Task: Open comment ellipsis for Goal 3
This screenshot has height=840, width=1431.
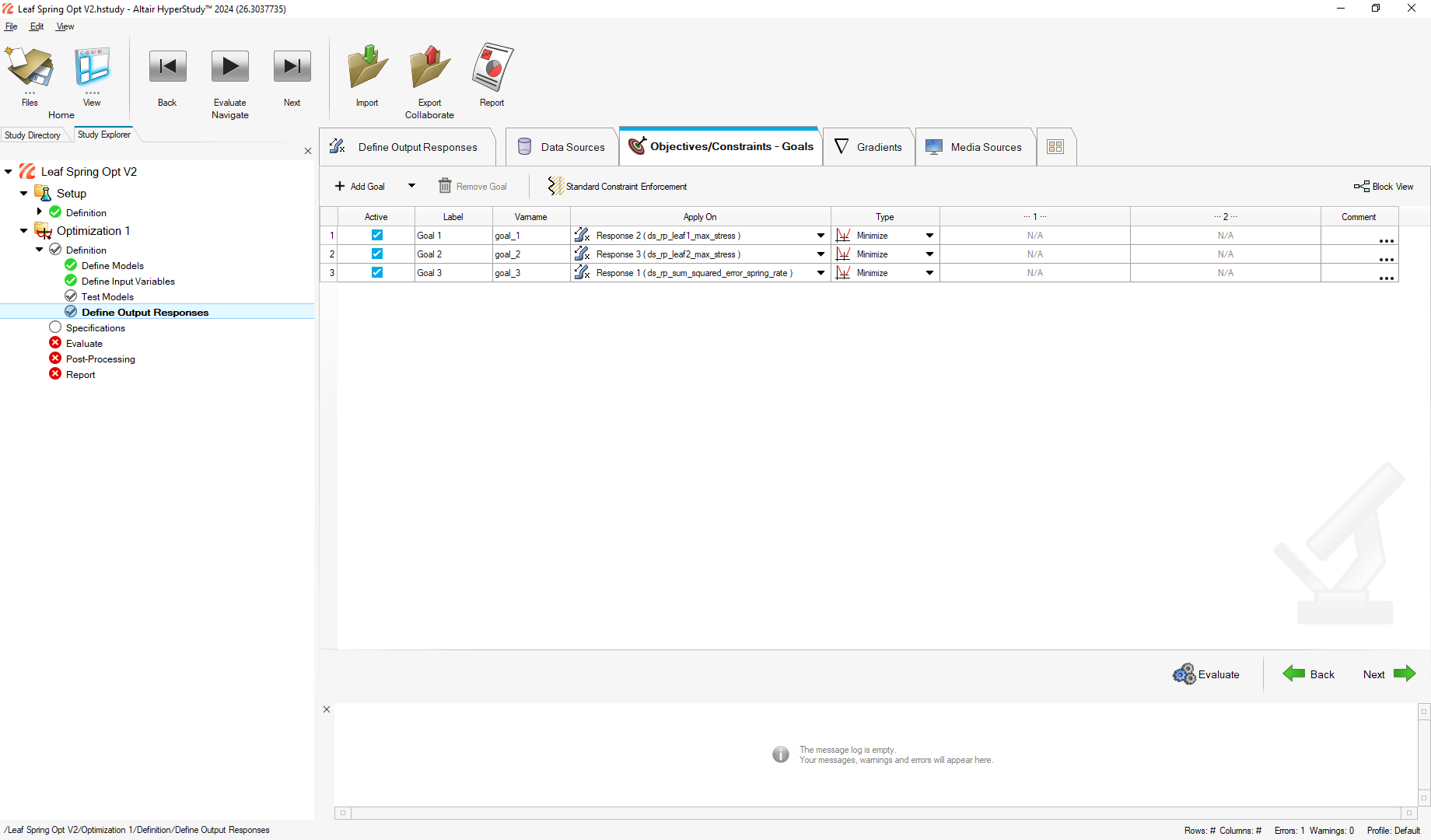Action: [x=1386, y=277]
